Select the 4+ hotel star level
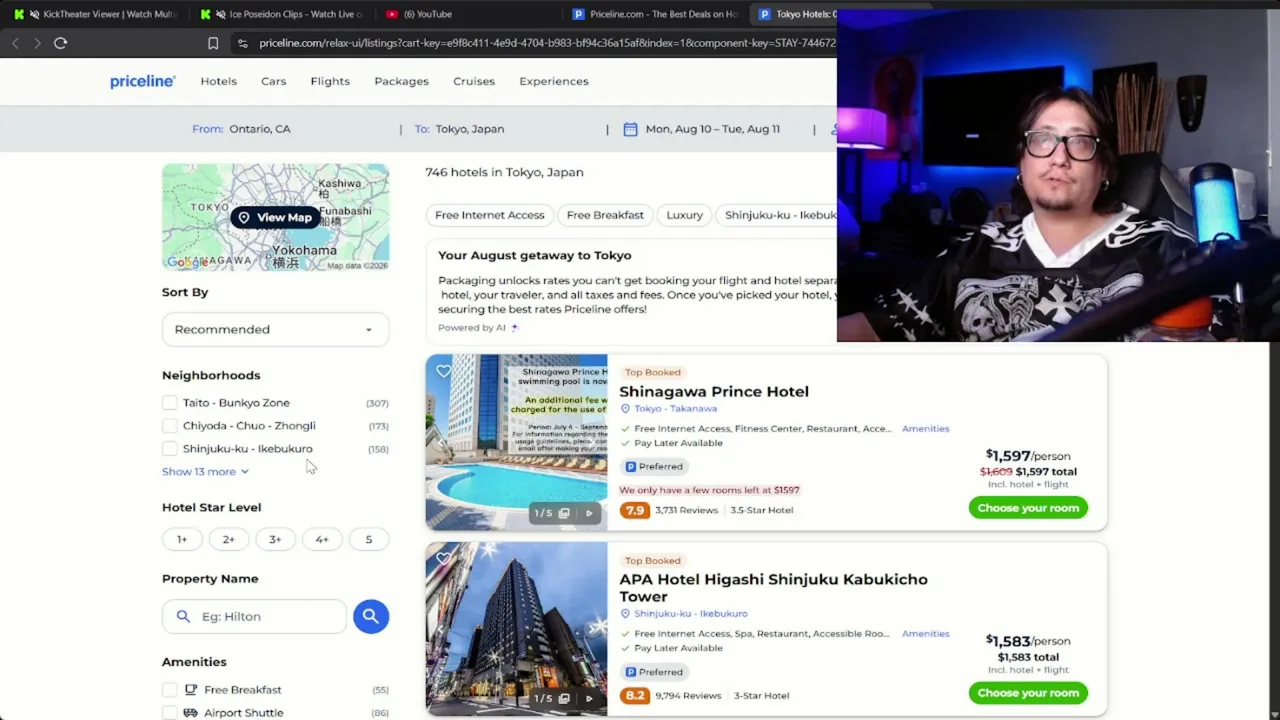 322,539
